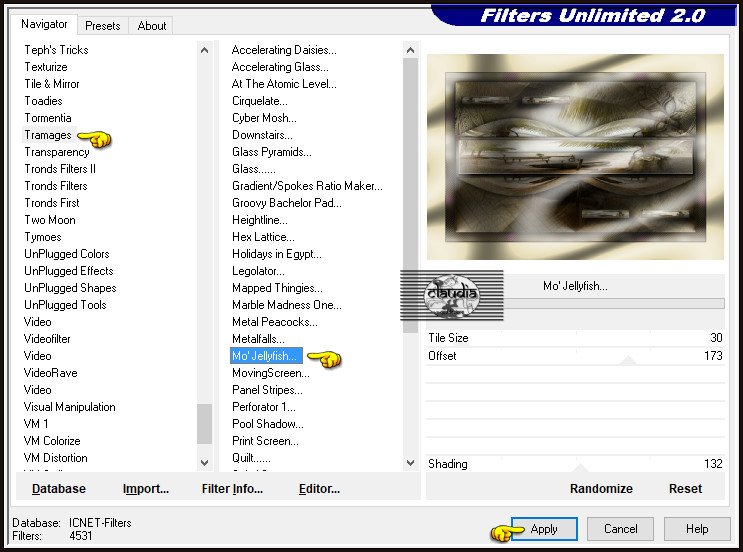This screenshot has width=743, height=552.
Task: Choose Metalfalls... filter
Action: point(258,339)
